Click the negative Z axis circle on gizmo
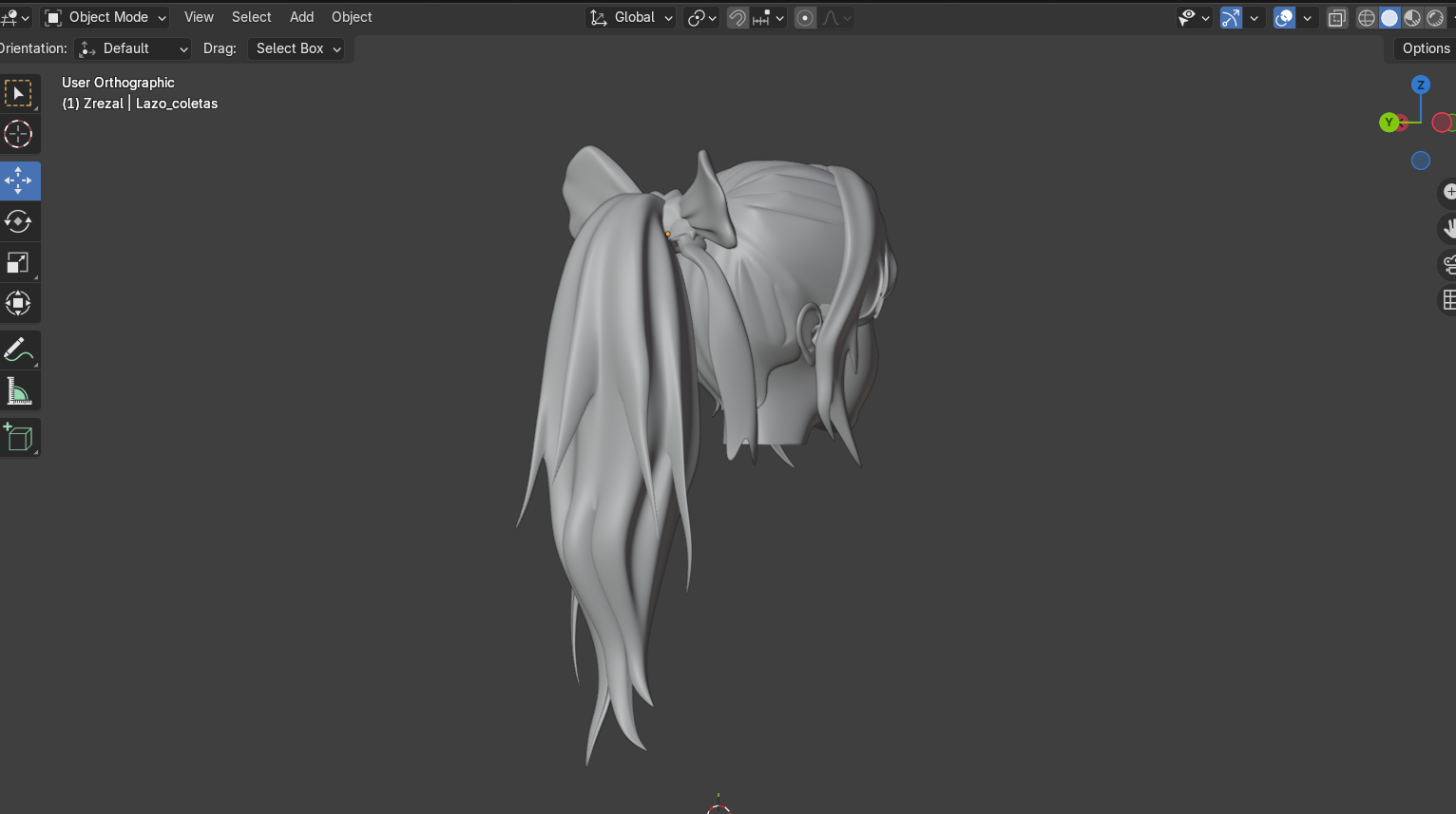The height and width of the screenshot is (814, 1456). click(x=1421, y=161)
